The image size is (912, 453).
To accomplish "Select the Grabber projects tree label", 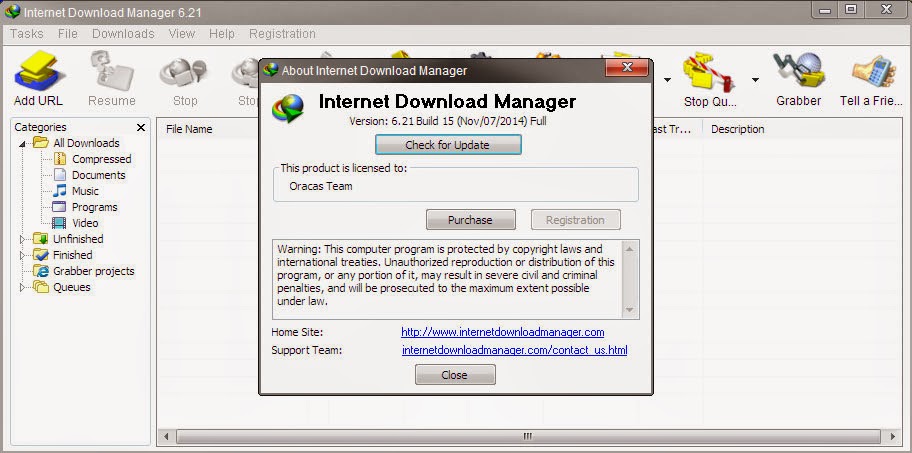I will 94,271.
